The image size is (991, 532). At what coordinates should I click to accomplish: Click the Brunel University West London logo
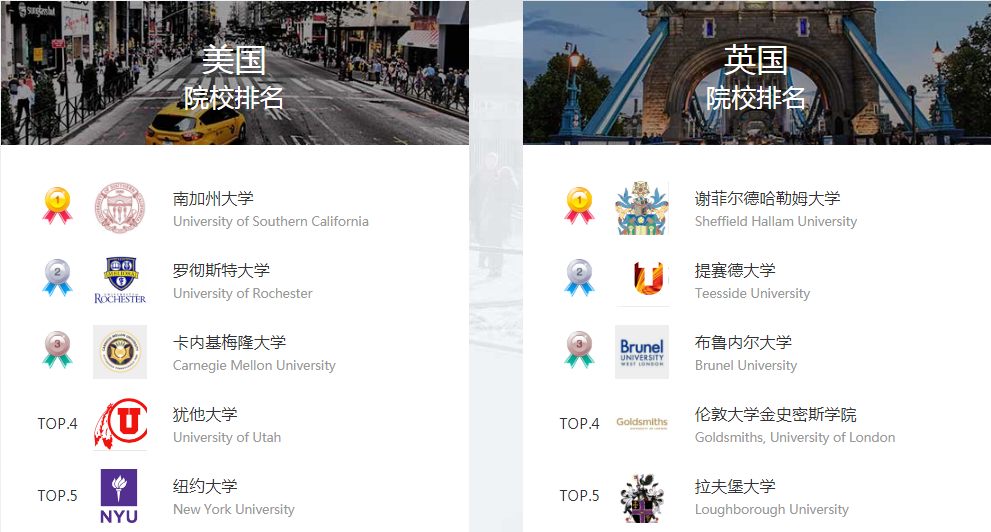641,352
